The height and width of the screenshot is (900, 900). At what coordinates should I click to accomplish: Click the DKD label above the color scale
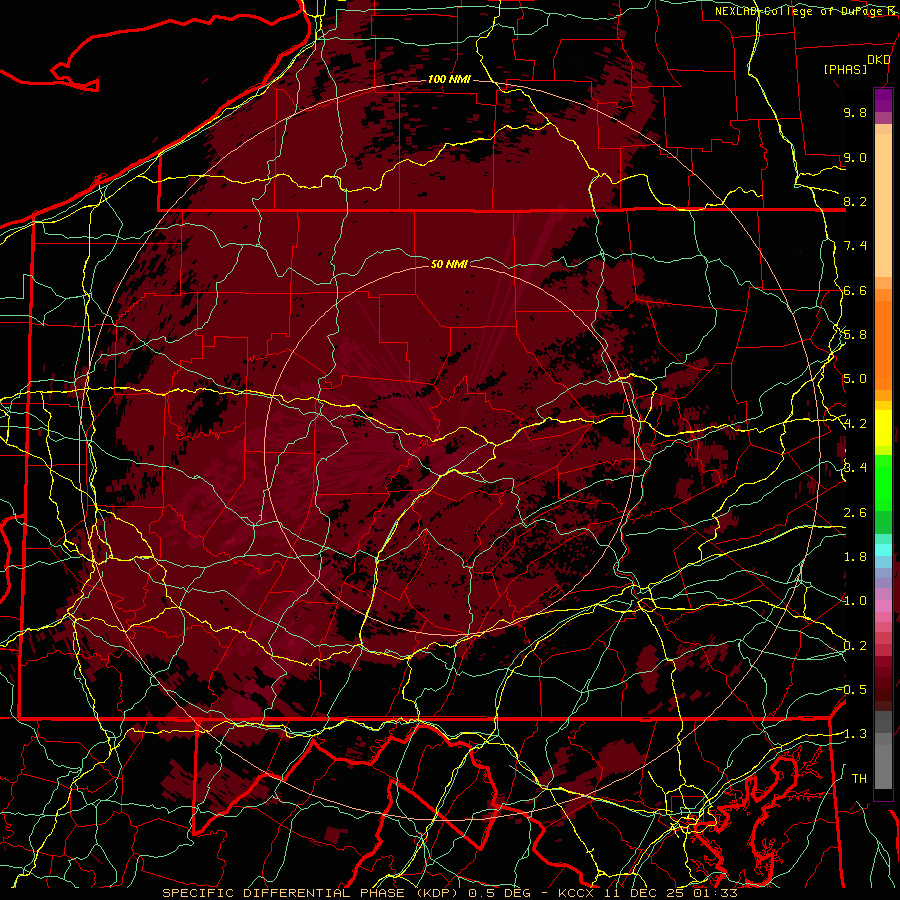(878, 60)
